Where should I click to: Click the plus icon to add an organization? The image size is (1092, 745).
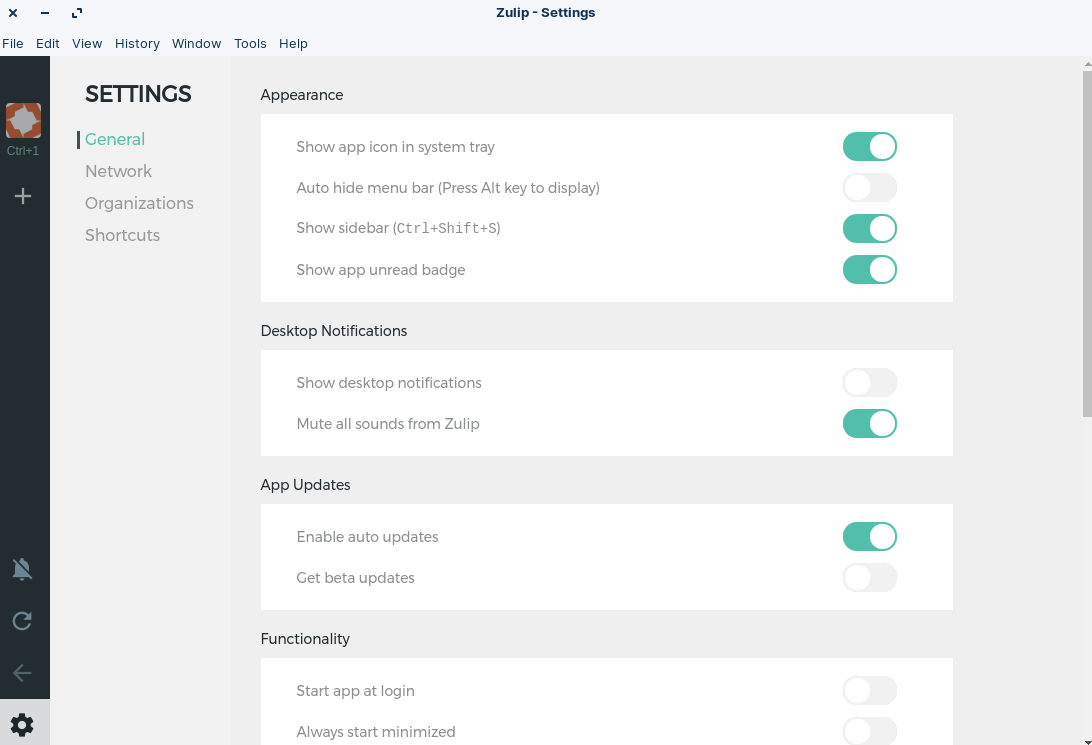(x=23, y=196)
